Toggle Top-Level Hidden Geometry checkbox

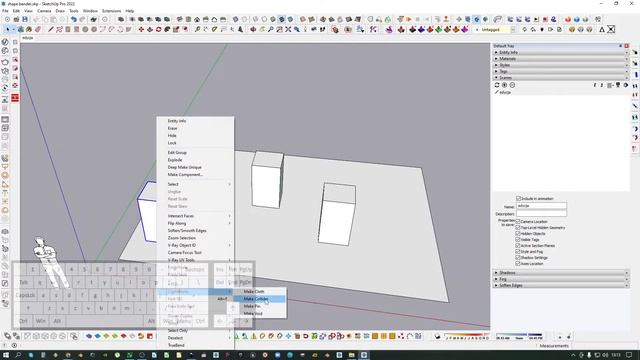(518, 227)
